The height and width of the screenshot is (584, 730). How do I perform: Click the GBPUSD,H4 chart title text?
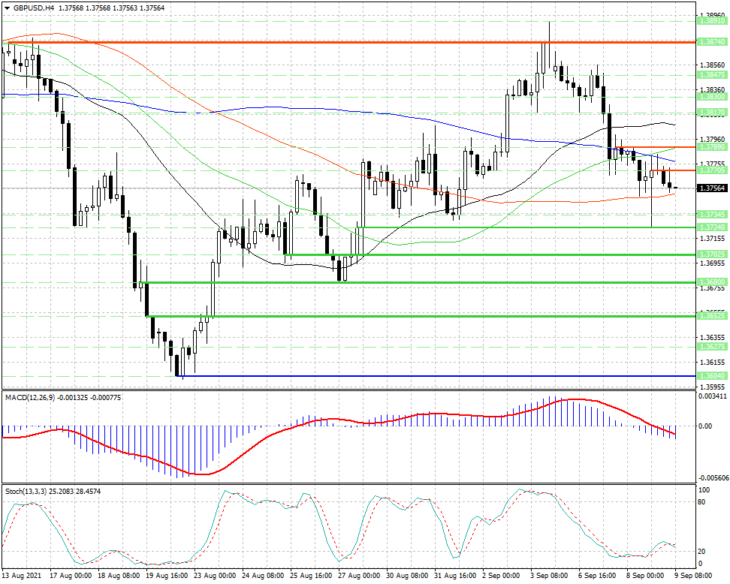click(x=31, y=8)
